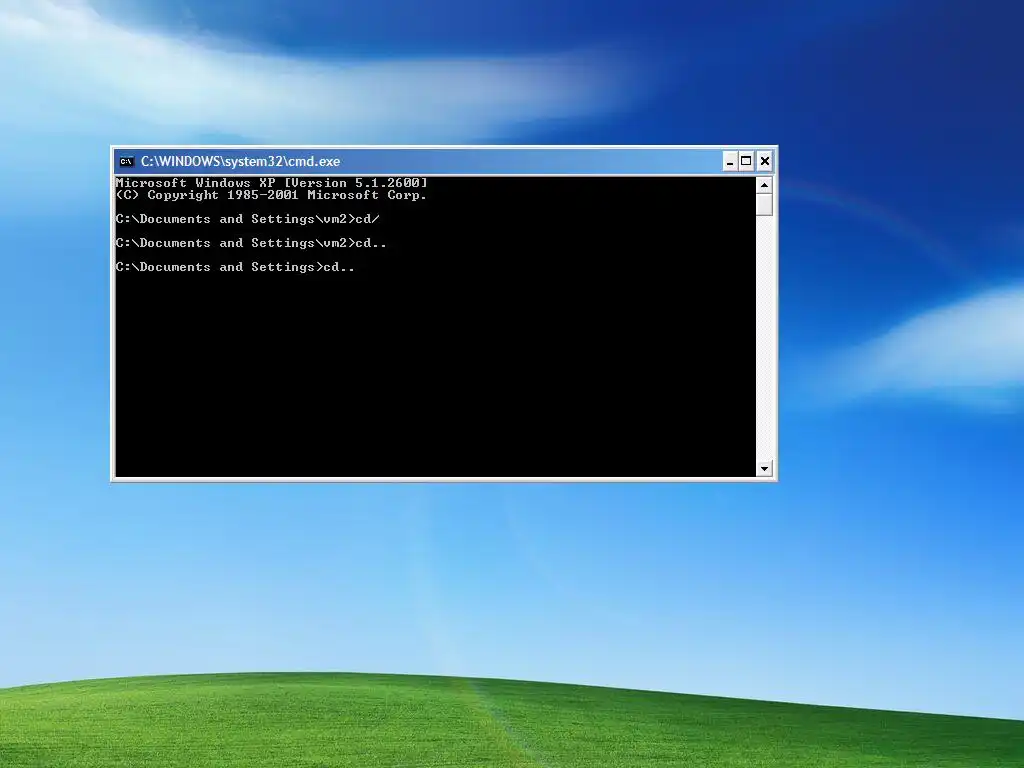This screenshot has width=1024, height=768.
Task: Close the cmd.exe command prompt window
Action: coord(765,161)
